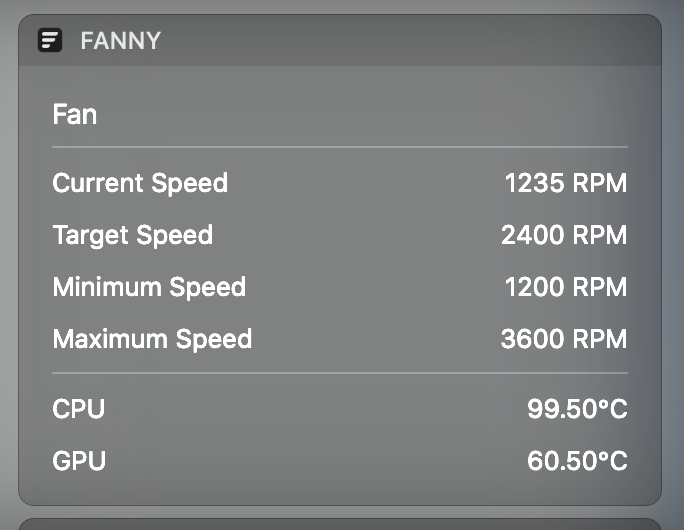Select the Minimum Speed label

point(149,287)
